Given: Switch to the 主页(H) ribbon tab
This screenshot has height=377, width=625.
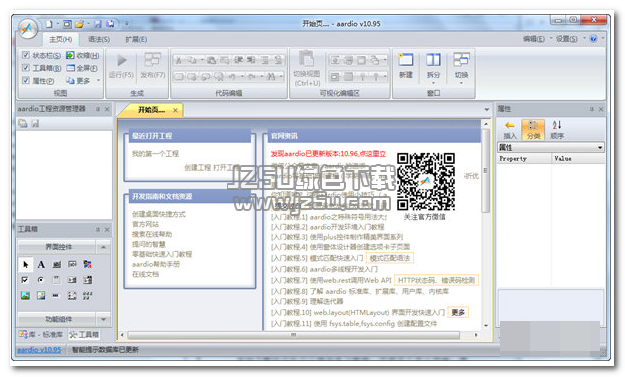Looking at the screenshot, I should tap(61, 39).
